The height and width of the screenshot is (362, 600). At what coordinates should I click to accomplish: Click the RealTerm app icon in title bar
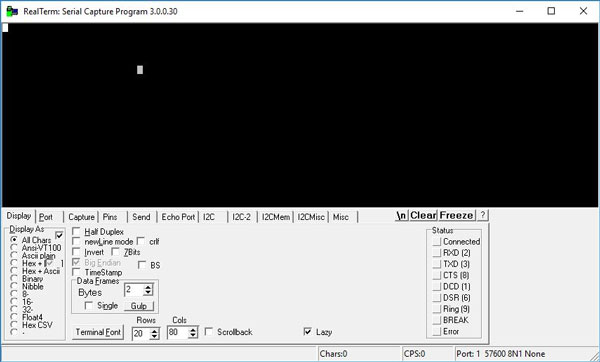(x=12, y=11)
